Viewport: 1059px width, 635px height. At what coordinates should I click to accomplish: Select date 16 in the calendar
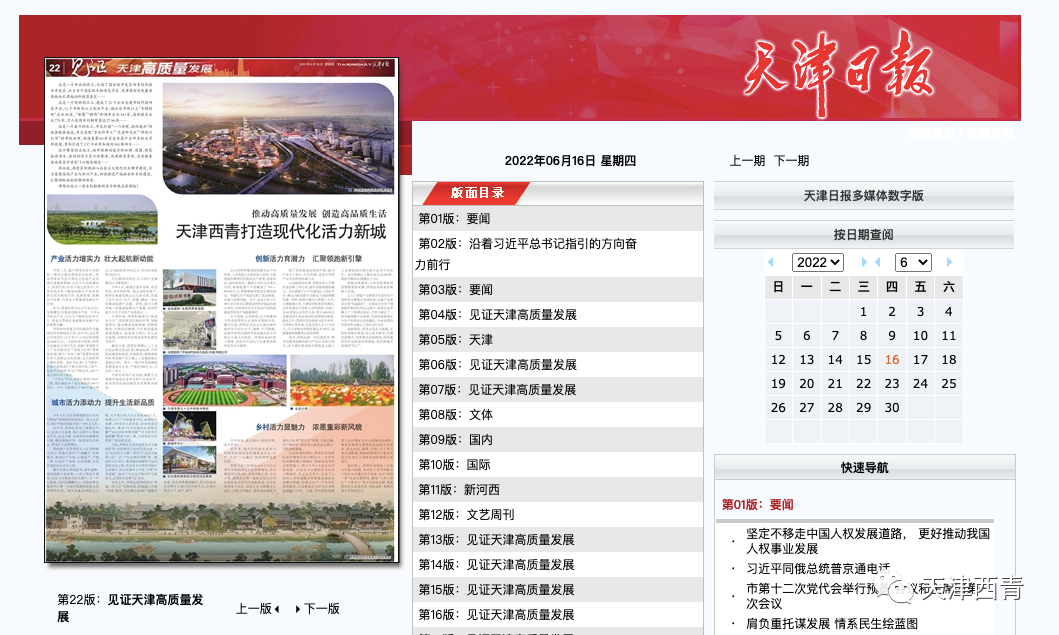click(x=892, y=359)
